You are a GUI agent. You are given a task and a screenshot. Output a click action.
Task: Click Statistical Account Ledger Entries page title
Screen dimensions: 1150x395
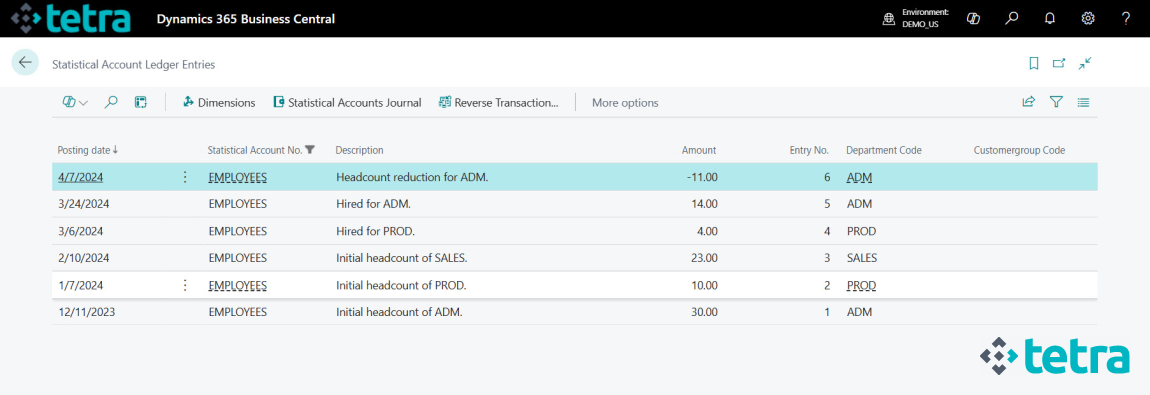coord(133,64)
